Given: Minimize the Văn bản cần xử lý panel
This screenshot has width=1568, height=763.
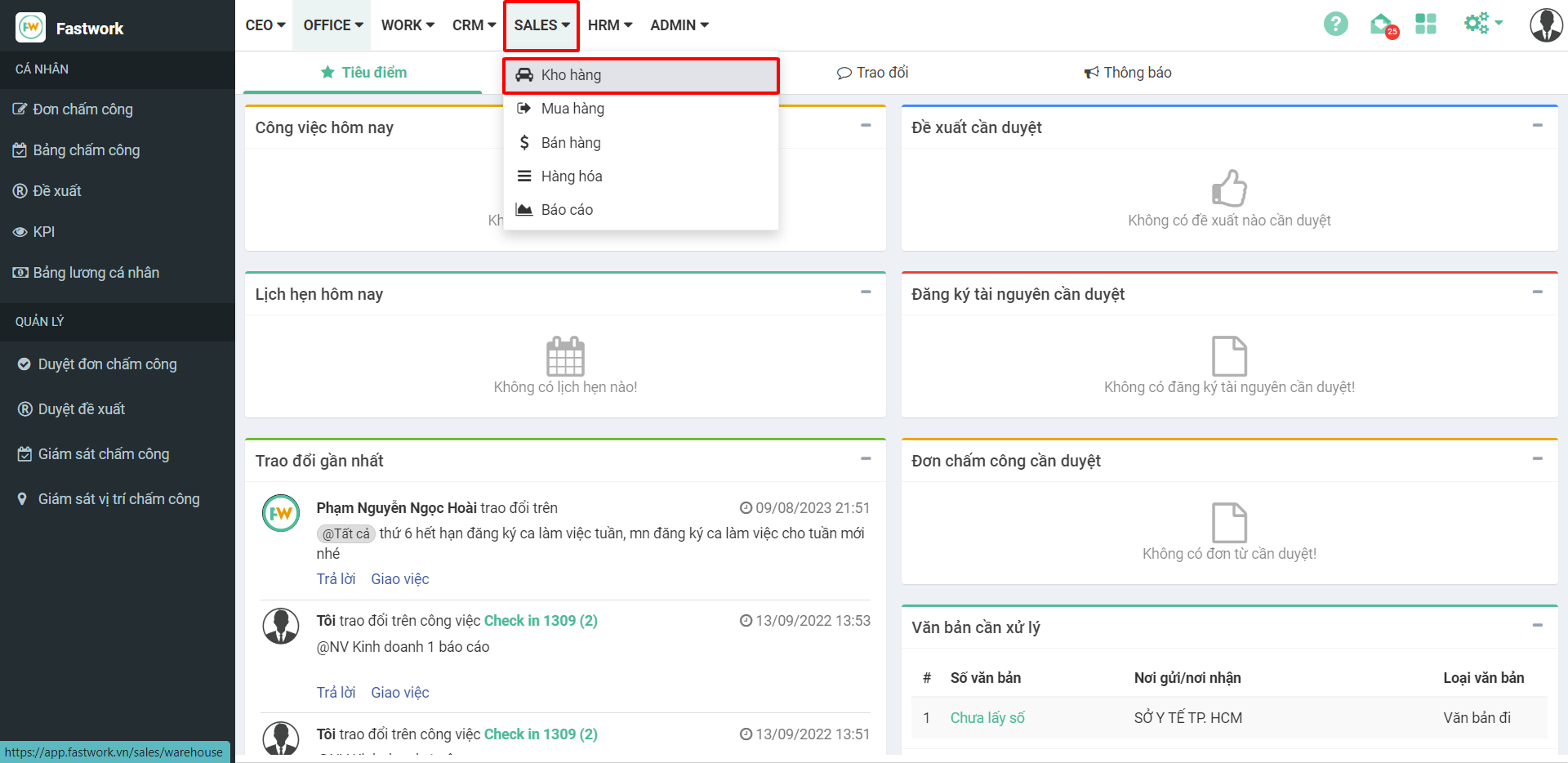Looking at the screenshot, I should click(1537, 626).
